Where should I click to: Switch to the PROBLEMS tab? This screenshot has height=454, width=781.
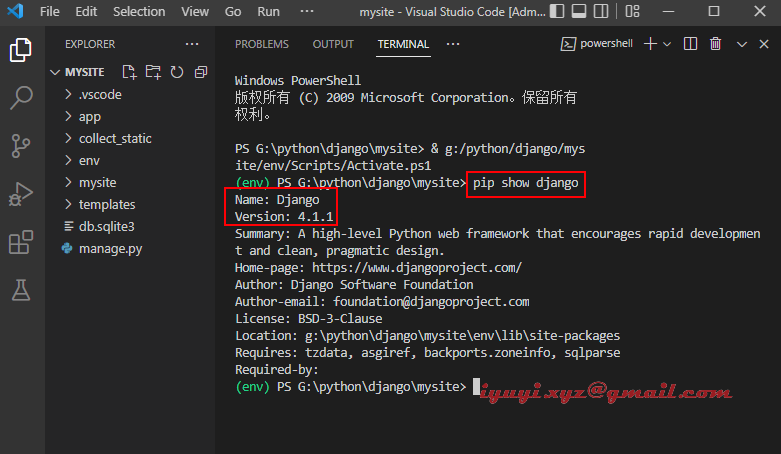tap(261, 44)
